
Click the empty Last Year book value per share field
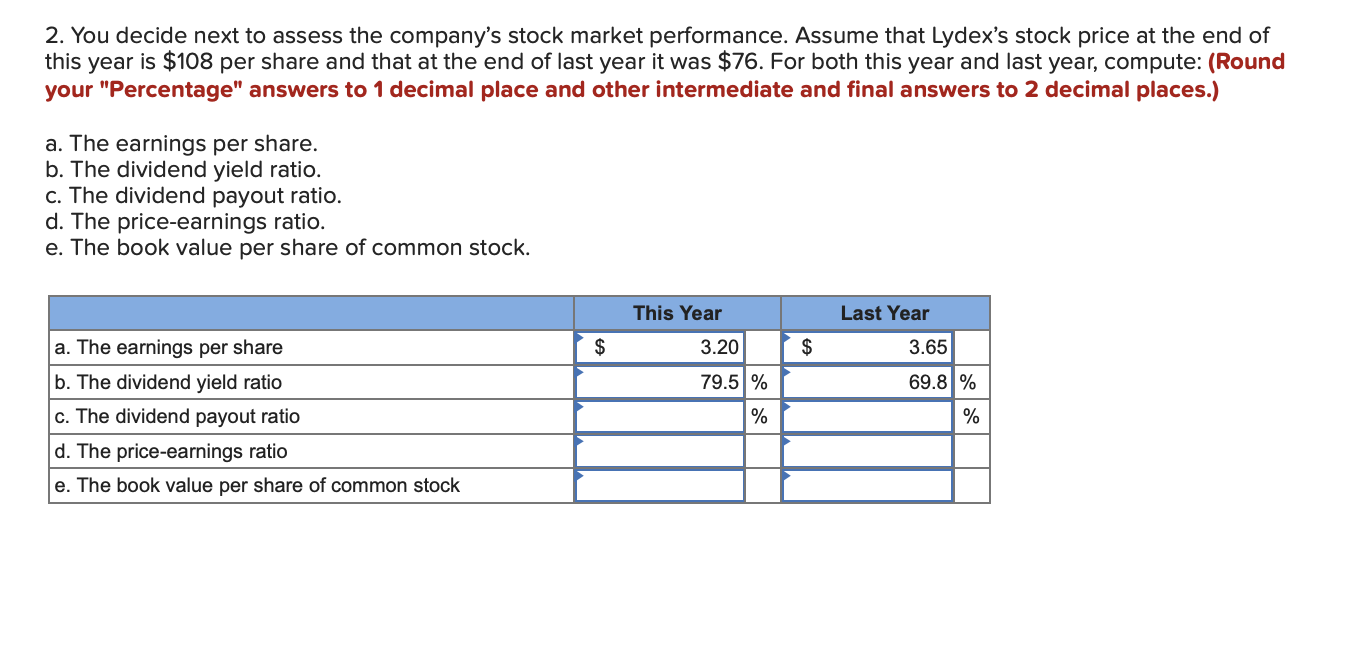tap(868, 485)
